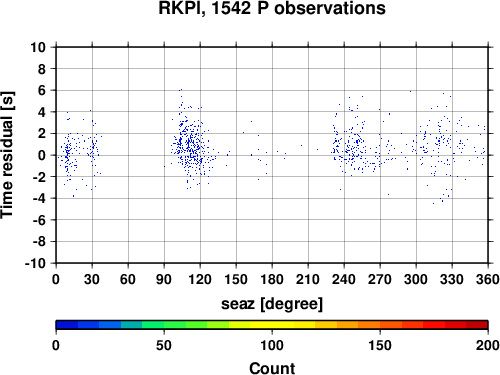Click the x-axis tick label 180
This screenshot has width=500, height=375.
[272, 279]
